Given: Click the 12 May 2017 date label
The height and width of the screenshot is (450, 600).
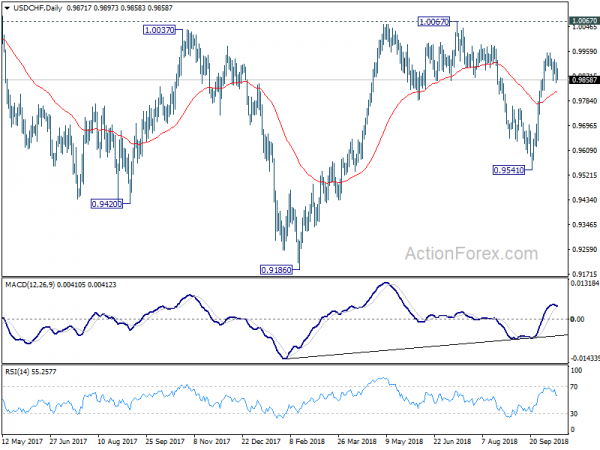Looking at the screenshot, I should point(22,441).
